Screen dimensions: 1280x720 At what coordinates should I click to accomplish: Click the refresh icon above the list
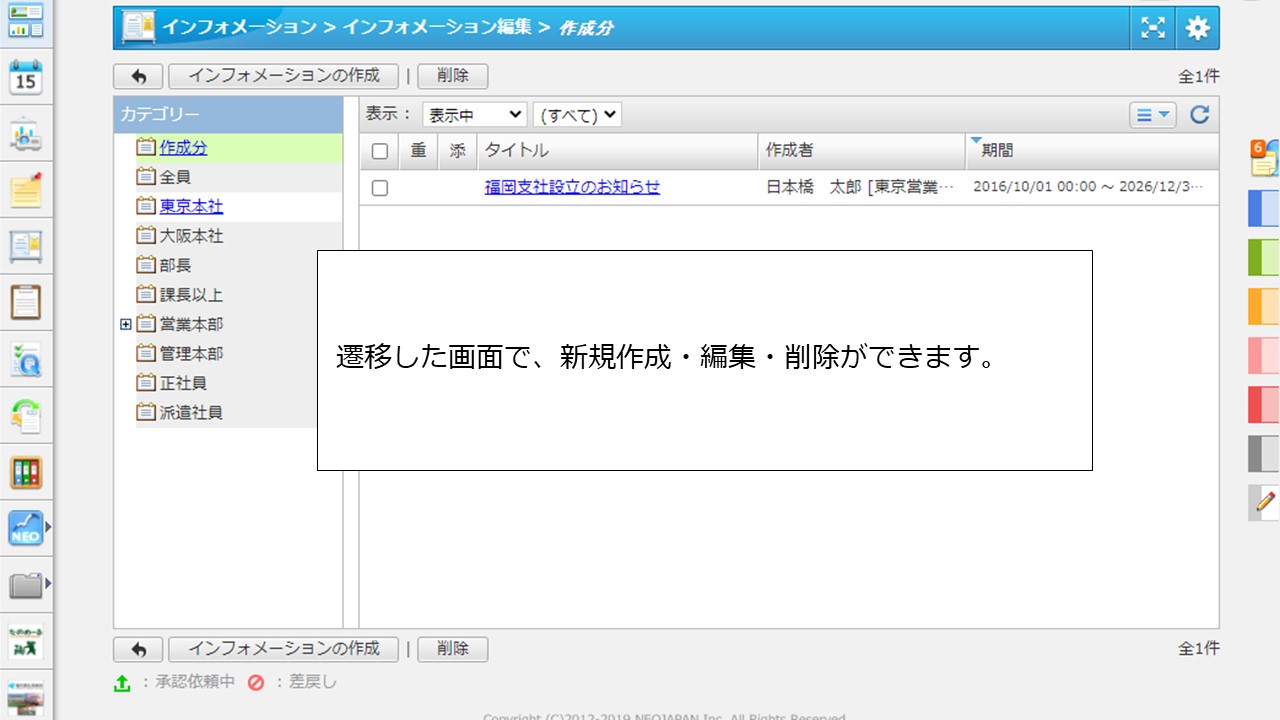pos(1199,115)
